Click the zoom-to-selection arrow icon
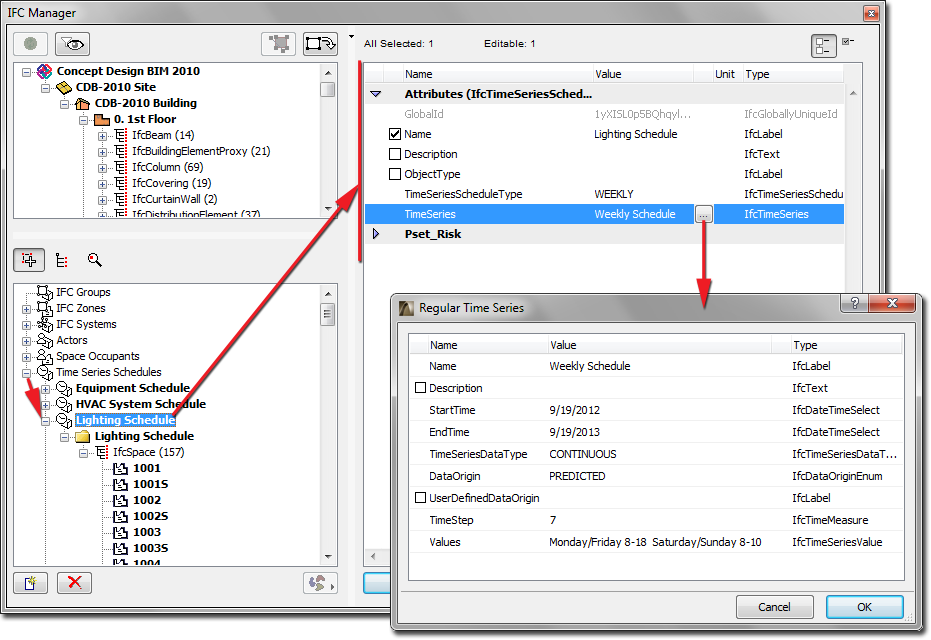Screen dimensions: 931x640 click(320, 43)
